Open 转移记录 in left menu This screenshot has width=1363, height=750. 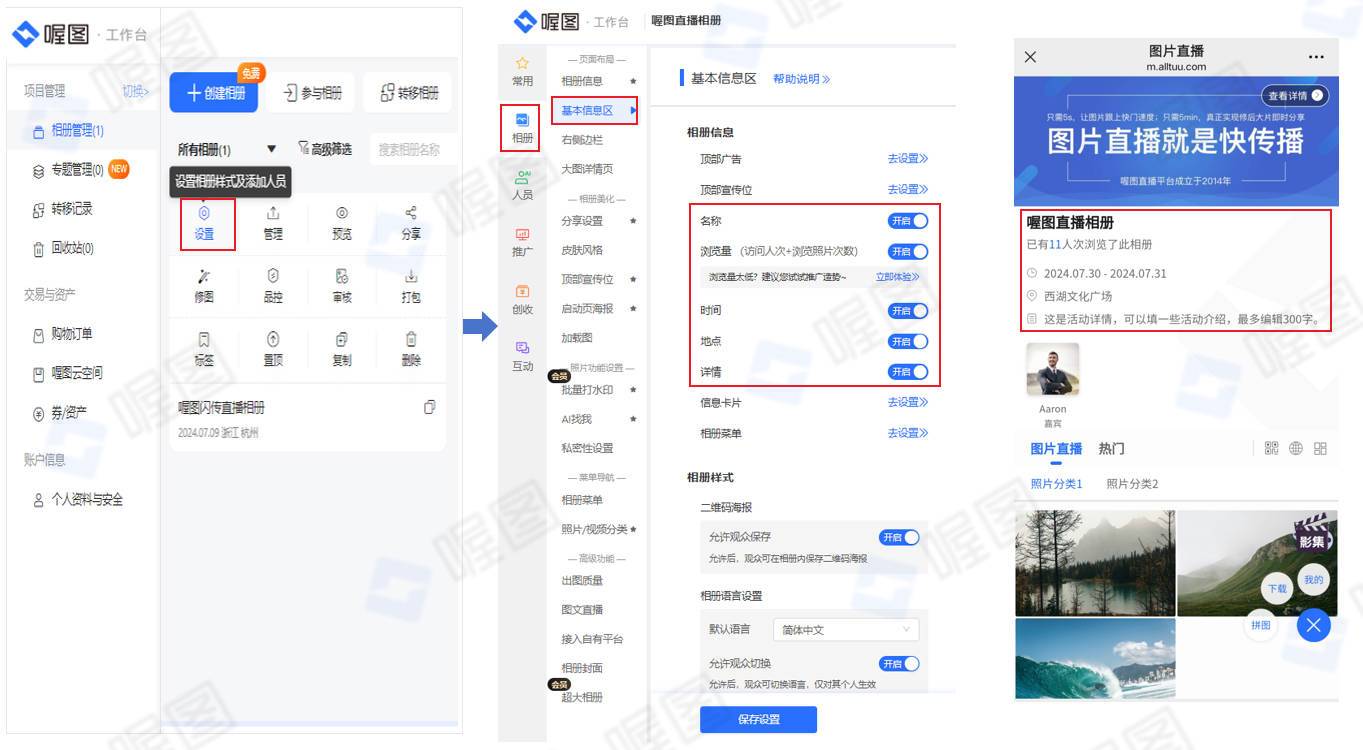[71, 209]
